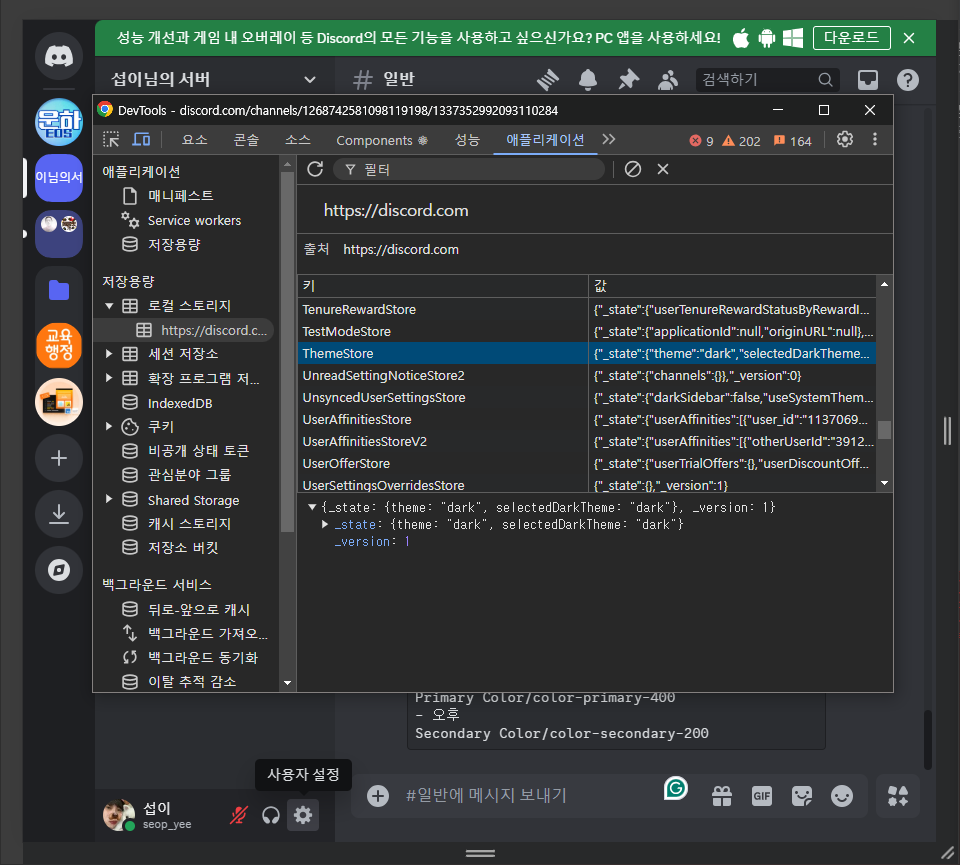This screenshot has width=960, height=865.
Task: Open Discord home direct messages icon
Action: [x=59, y=56]
